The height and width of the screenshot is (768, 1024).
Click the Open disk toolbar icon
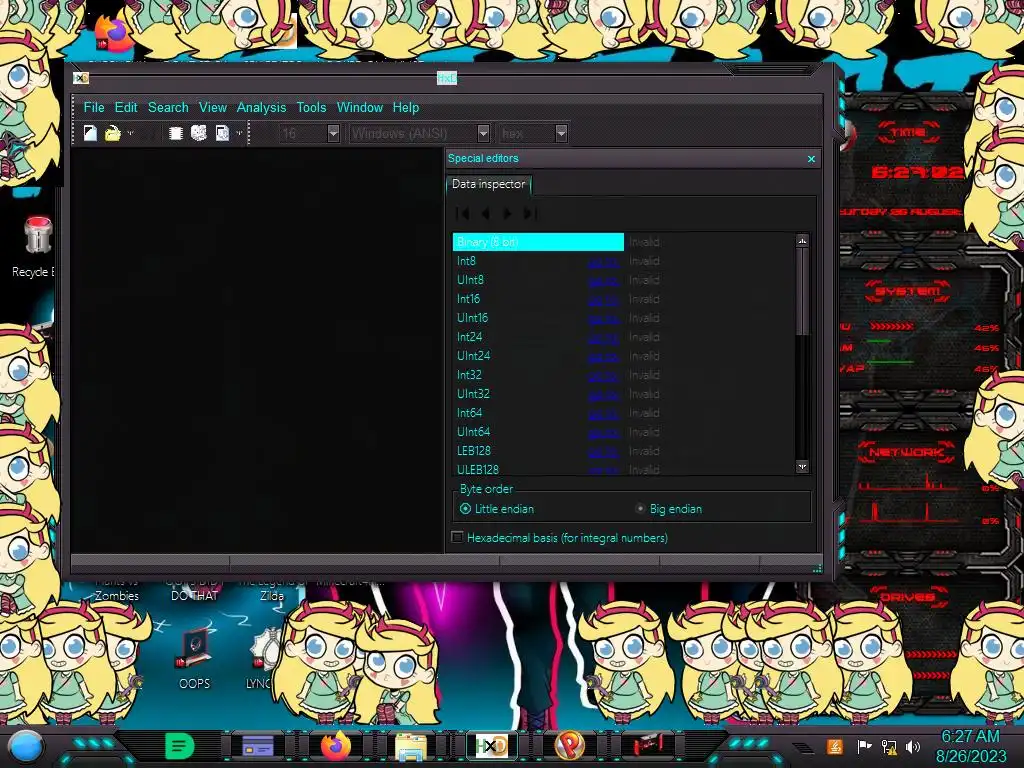tap(199, 133)
